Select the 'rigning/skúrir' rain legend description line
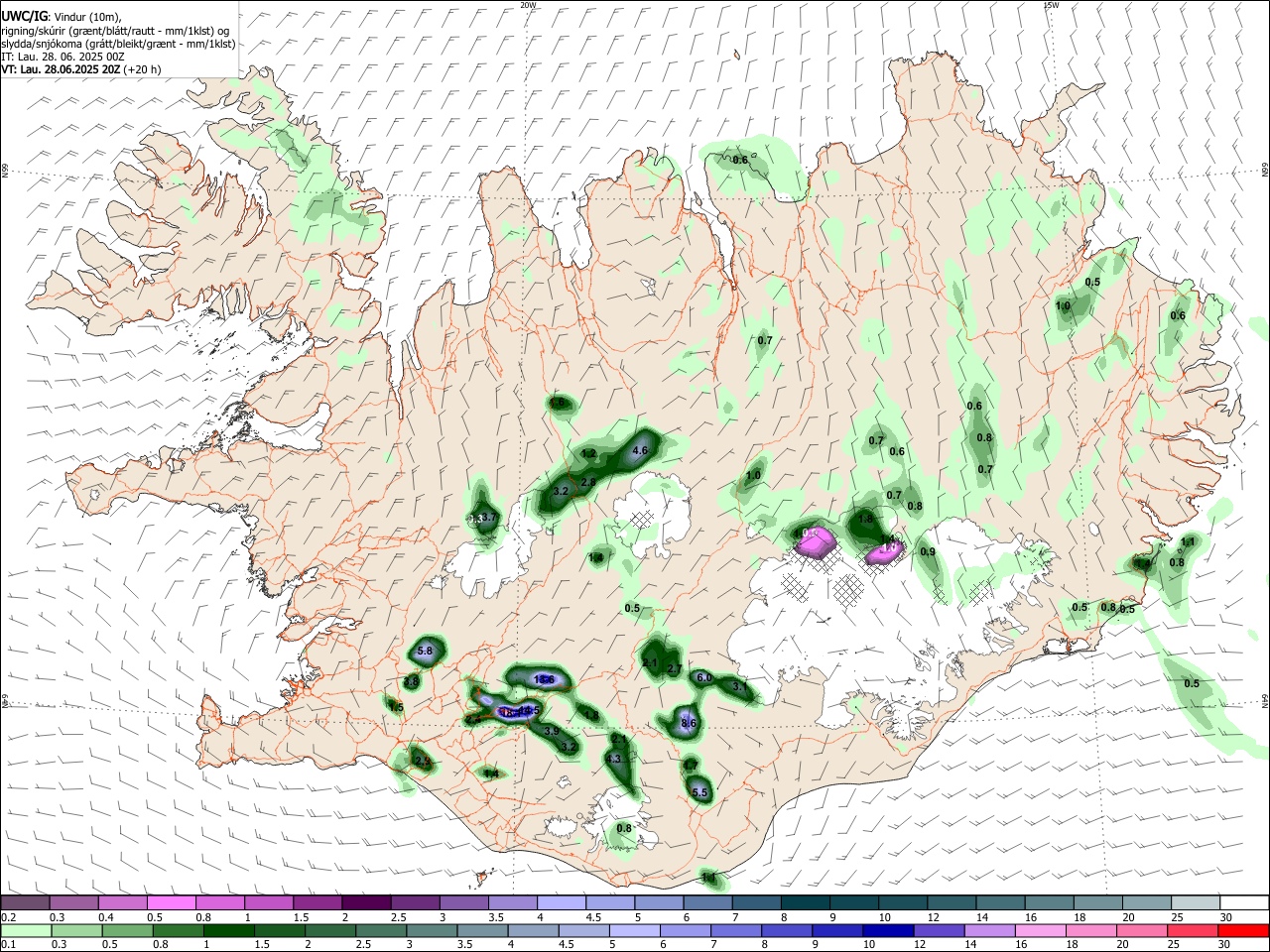Screen dimensions: 1270x952 [x=116, y=31]
